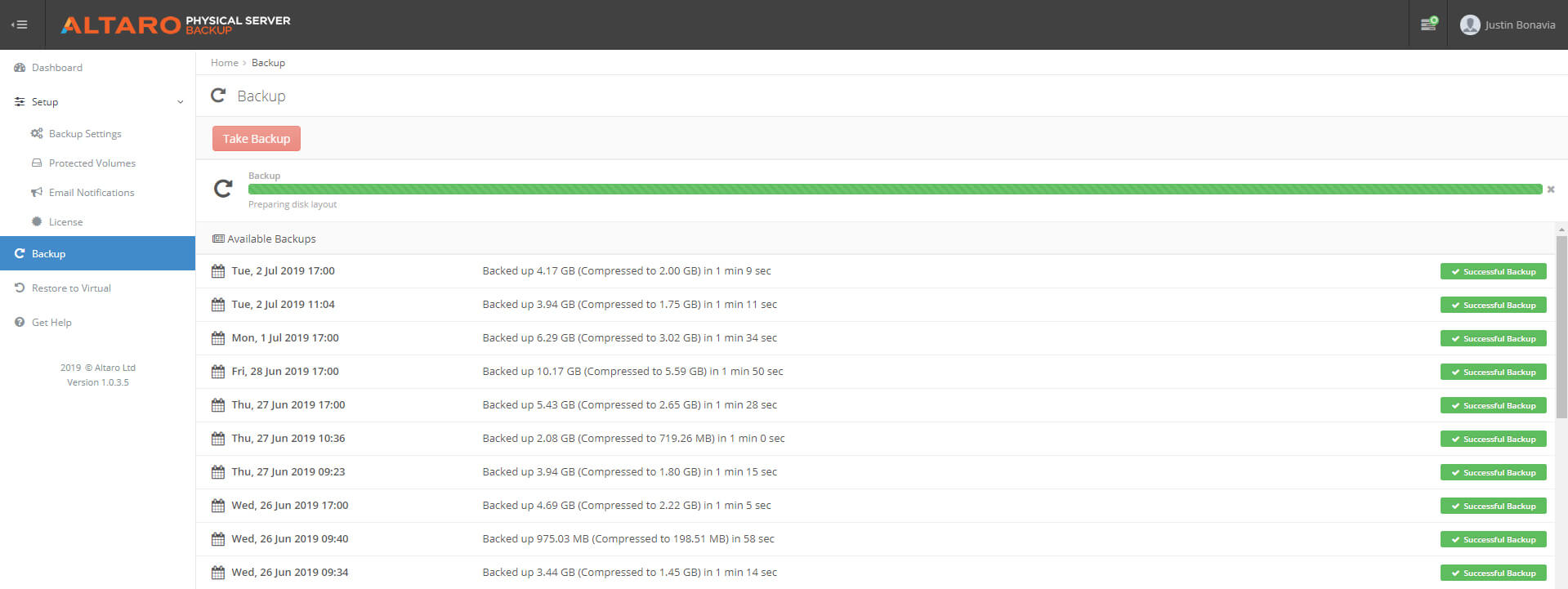Screen dimensions: 1568x589
Task: Click the backups list vertical scrollbar
Action: tap(1561, 327)
